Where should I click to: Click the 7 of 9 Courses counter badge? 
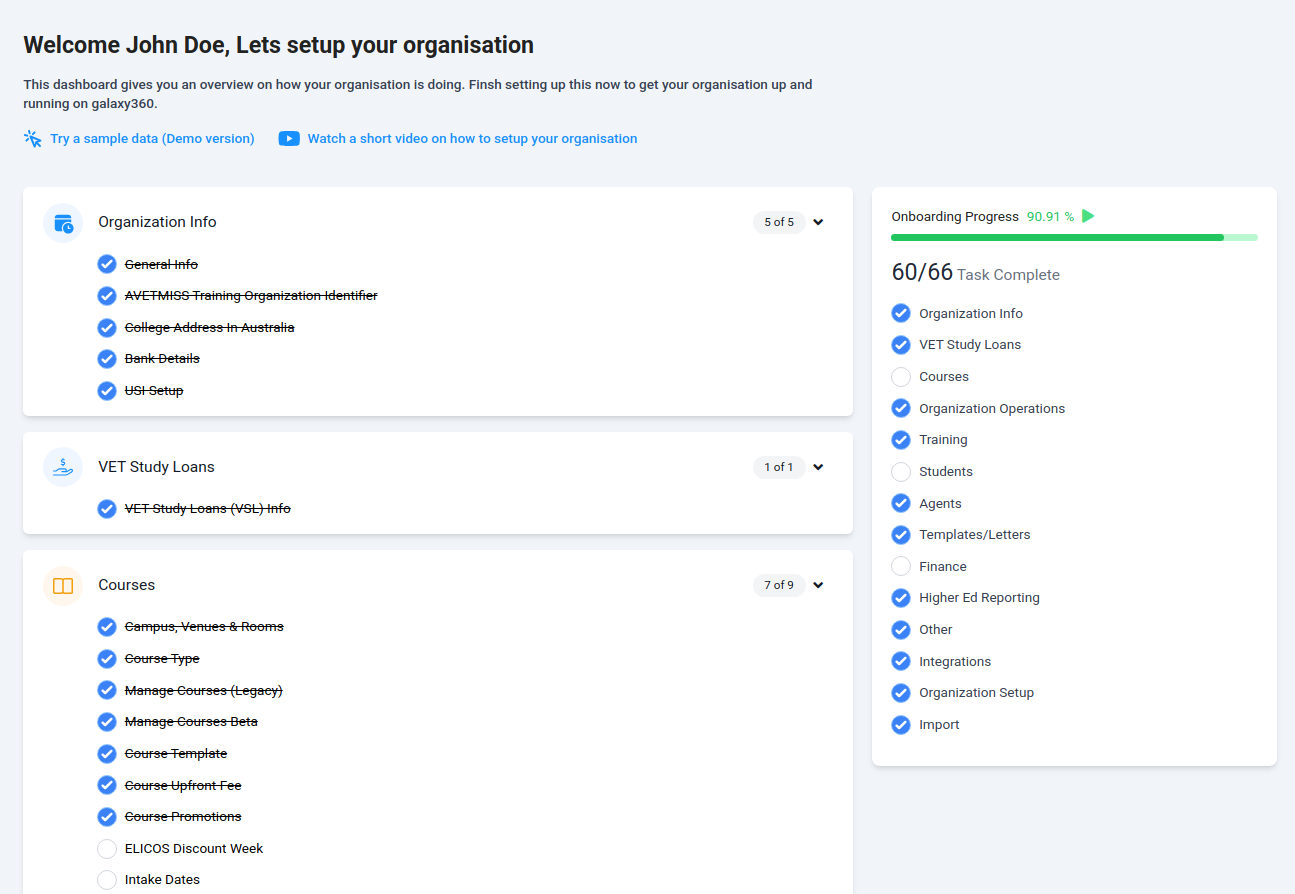tap(778, 586)
